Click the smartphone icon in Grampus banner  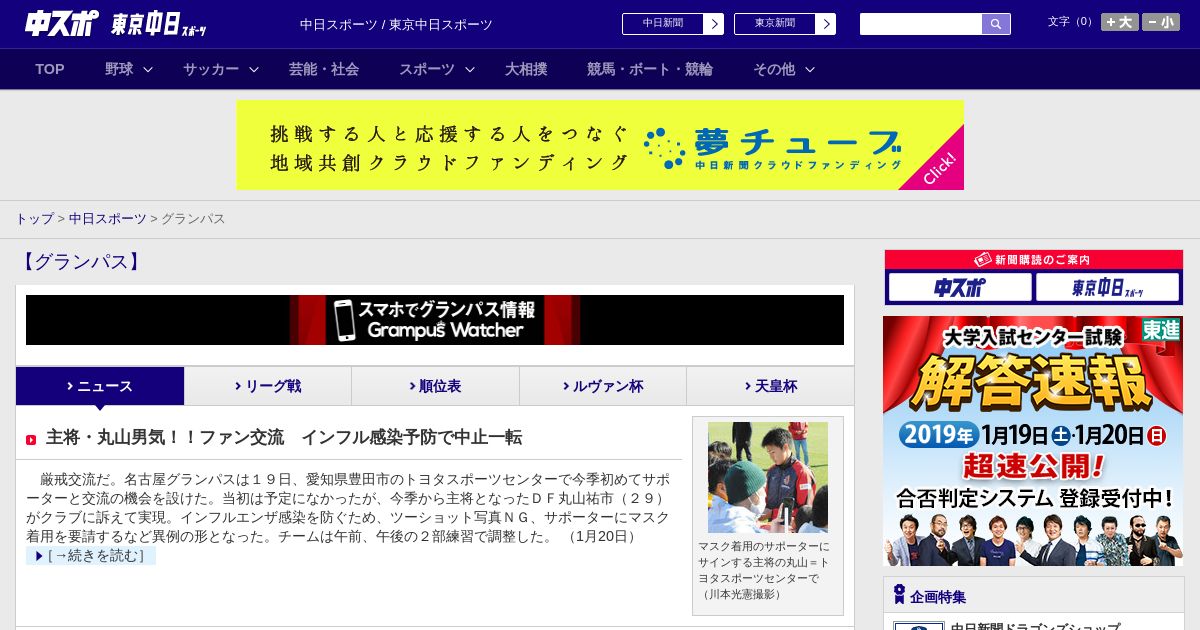click(x=345, y=320)
